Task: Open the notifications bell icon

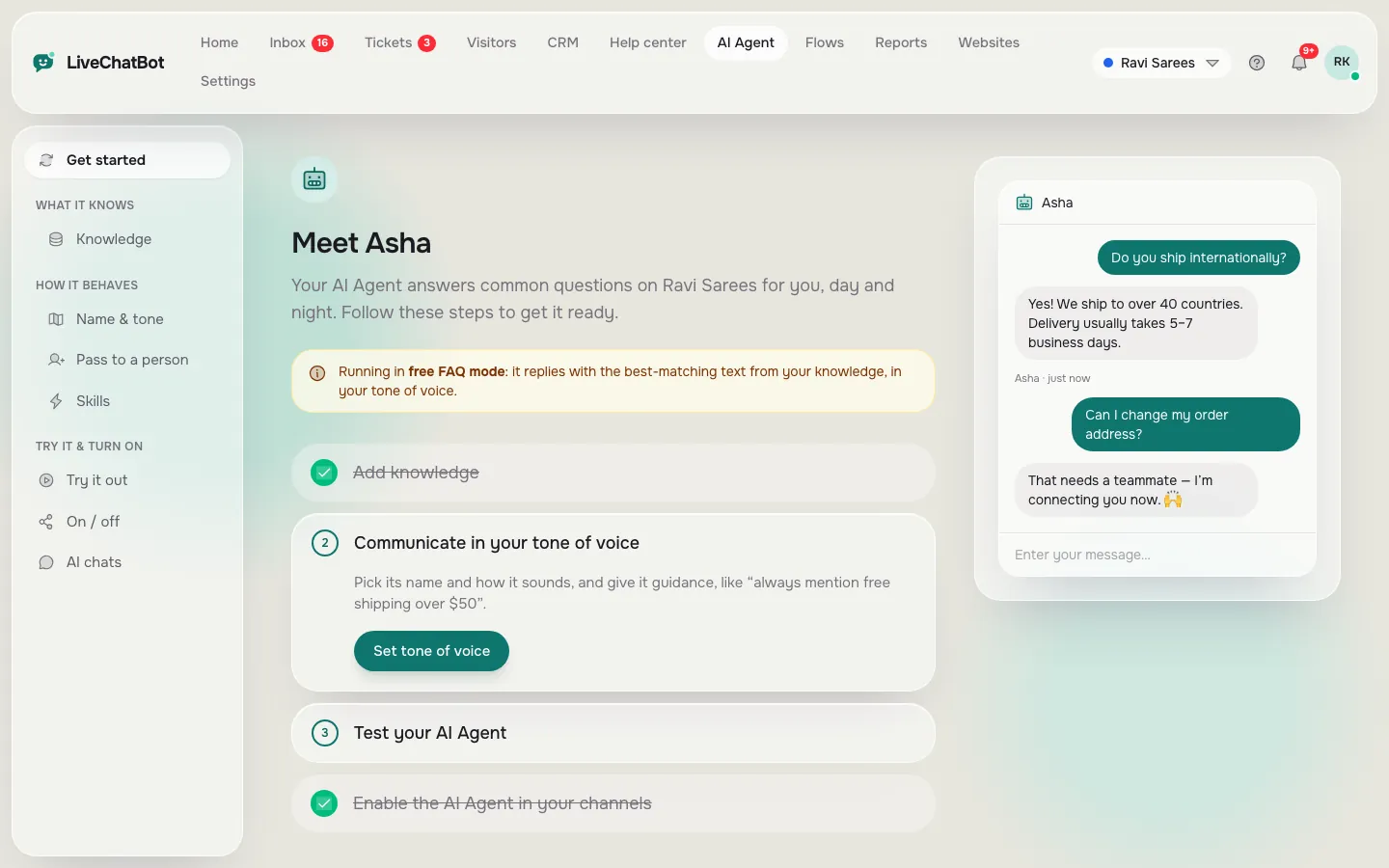Action: point(1299,63)
